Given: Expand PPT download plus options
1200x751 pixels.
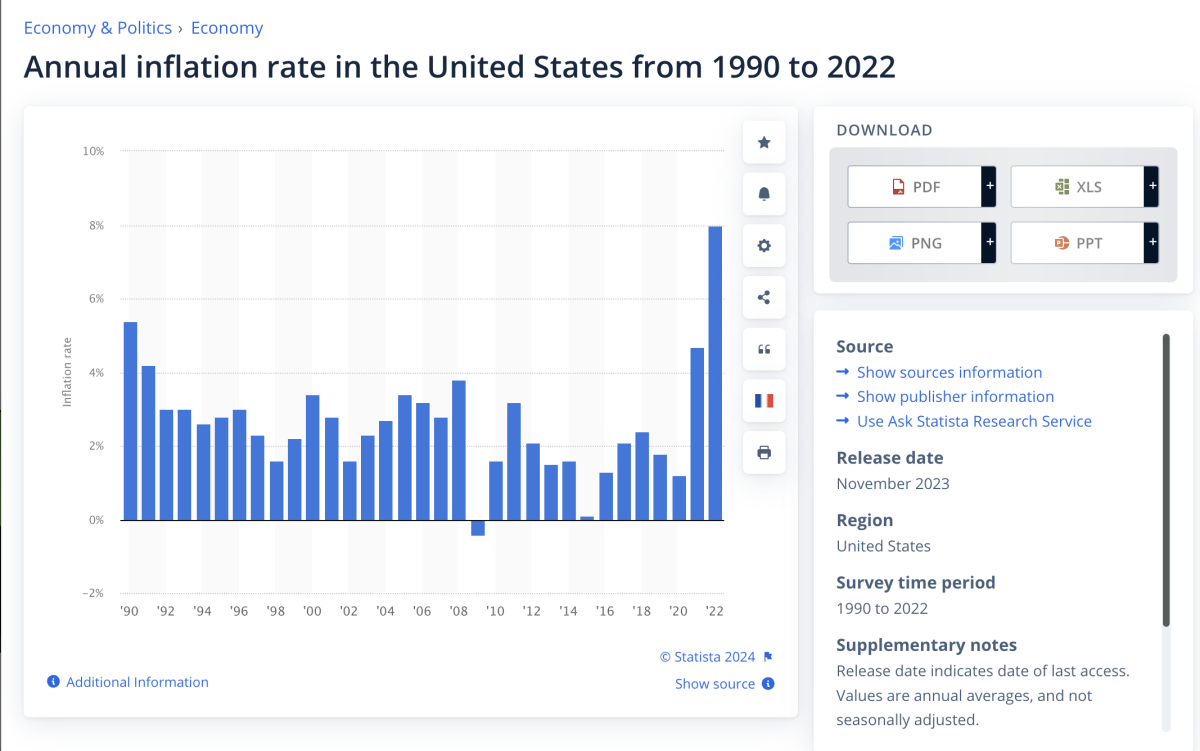Looking at the screenshot, I should tap(1151, 243).
